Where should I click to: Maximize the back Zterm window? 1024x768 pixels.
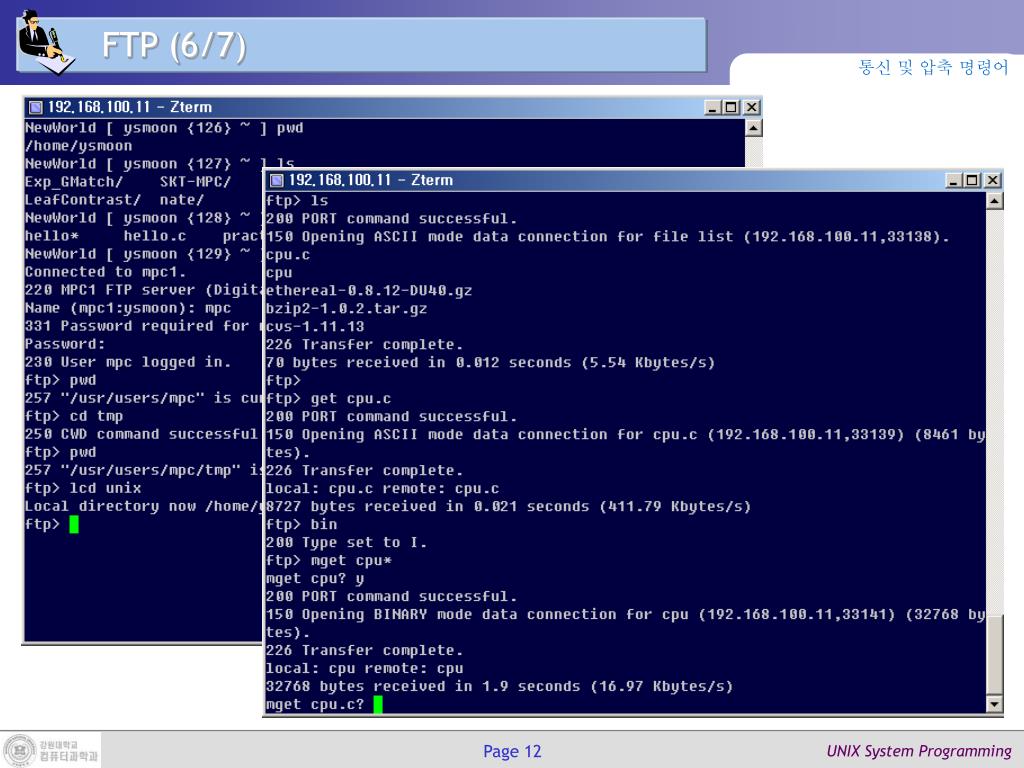click(x=731, y=107)
